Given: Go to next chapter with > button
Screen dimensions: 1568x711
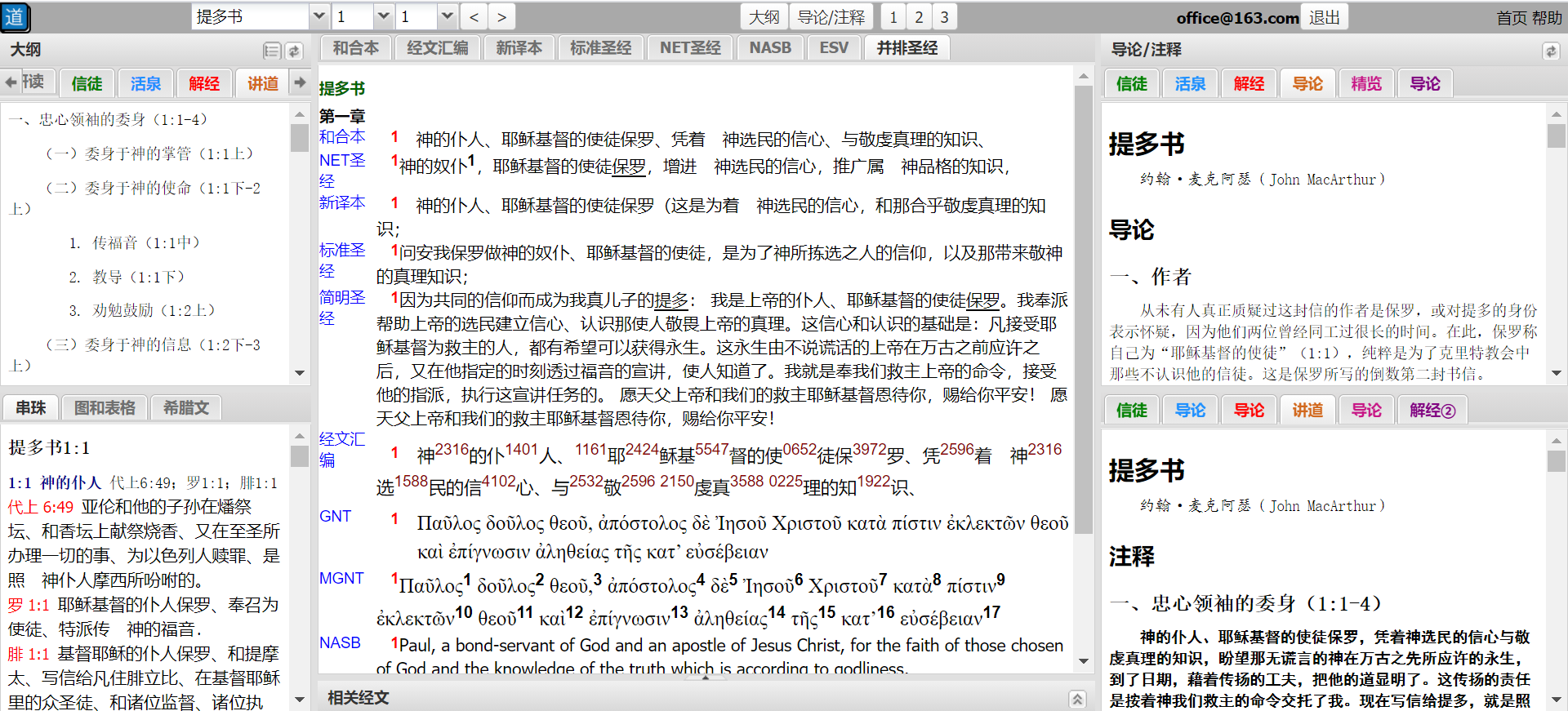Looking at the screenshot, I should 501,17.
